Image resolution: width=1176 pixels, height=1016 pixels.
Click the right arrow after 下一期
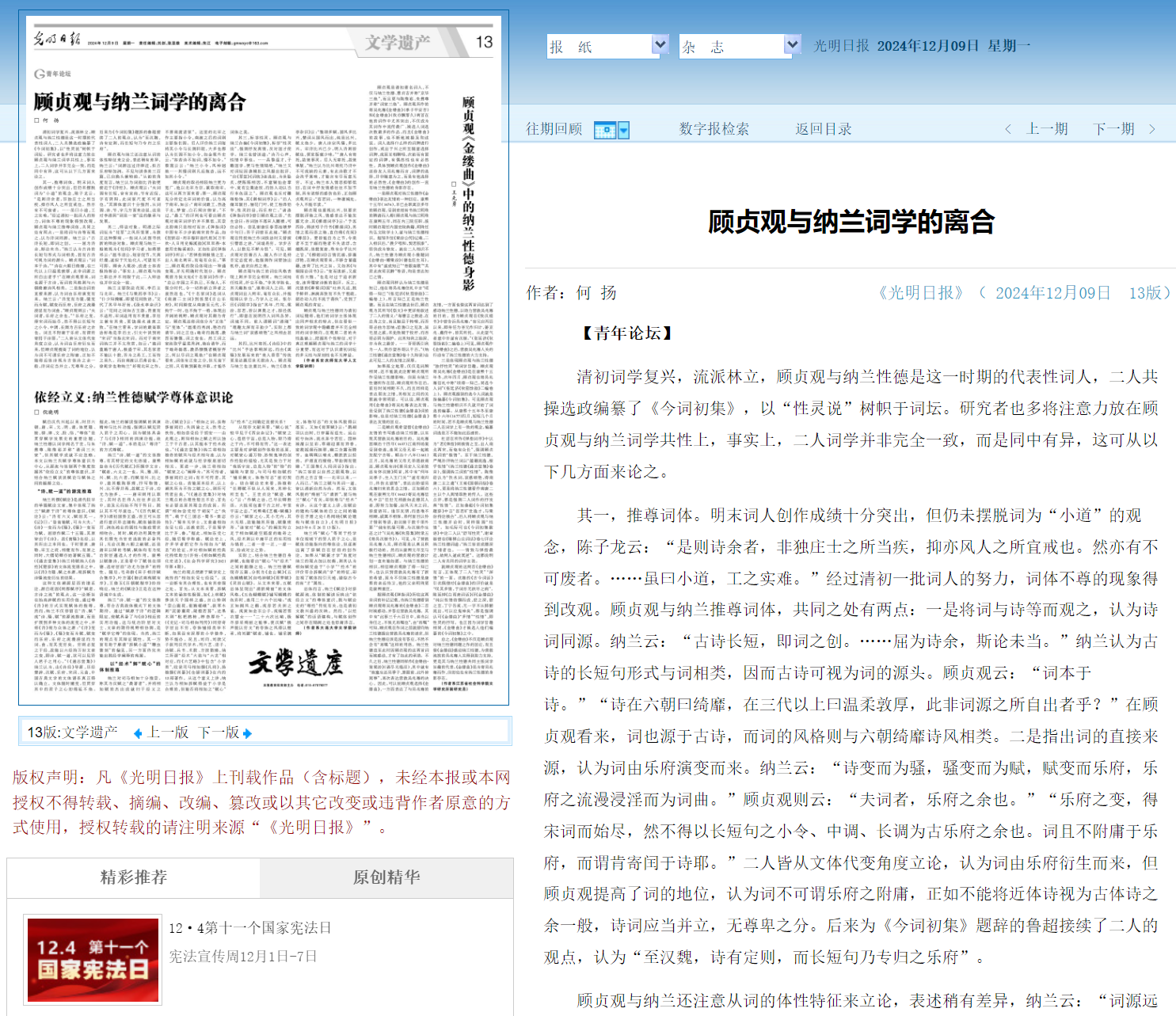point(1152,129)
